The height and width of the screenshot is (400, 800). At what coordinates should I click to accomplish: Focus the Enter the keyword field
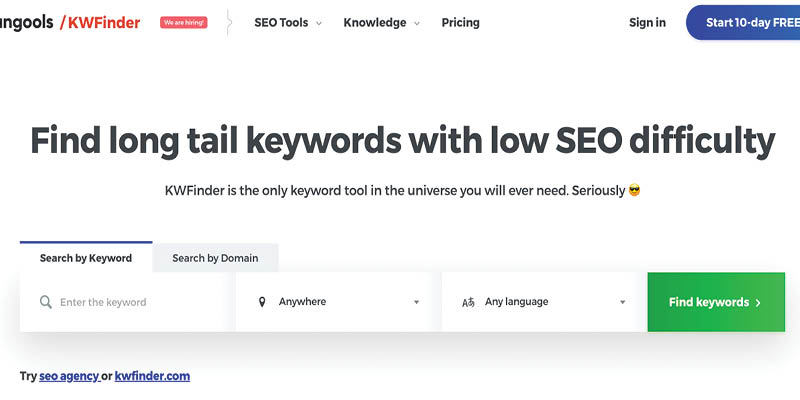pyautogui.click(x=128, y=302)
